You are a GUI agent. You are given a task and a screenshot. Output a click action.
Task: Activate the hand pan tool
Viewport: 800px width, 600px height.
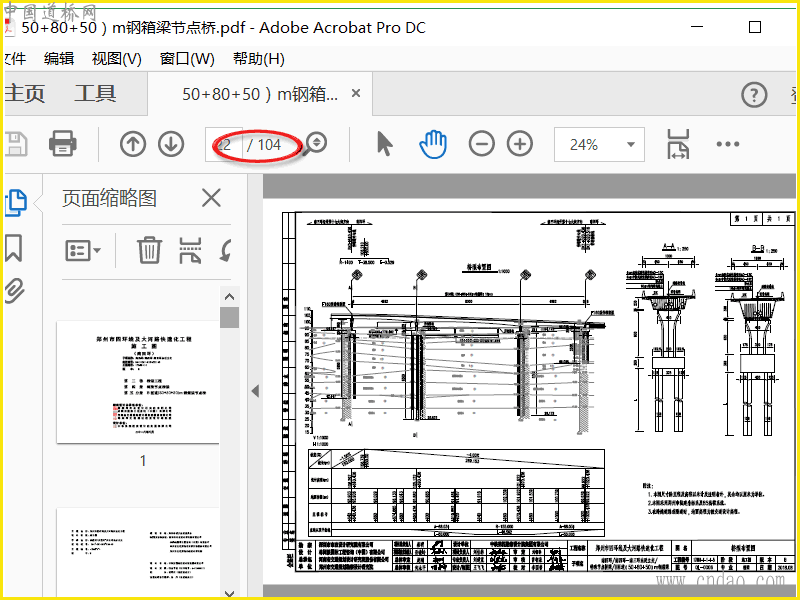433,143
